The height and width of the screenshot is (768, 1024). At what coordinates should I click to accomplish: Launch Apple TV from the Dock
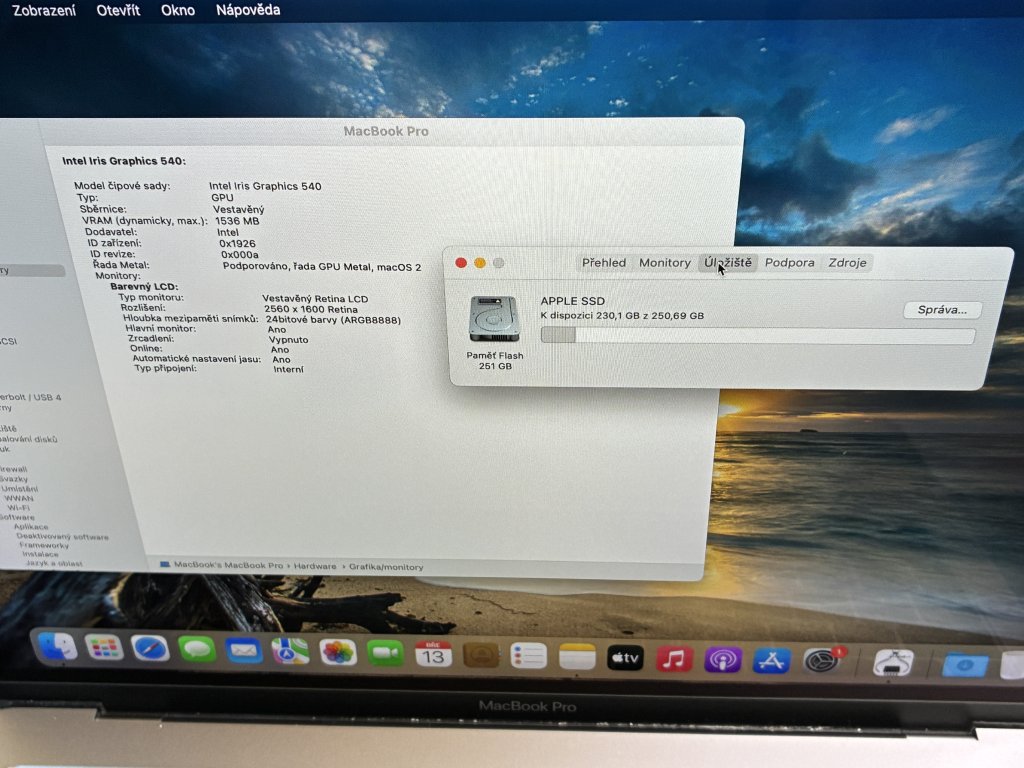click(x=625, y=658)
